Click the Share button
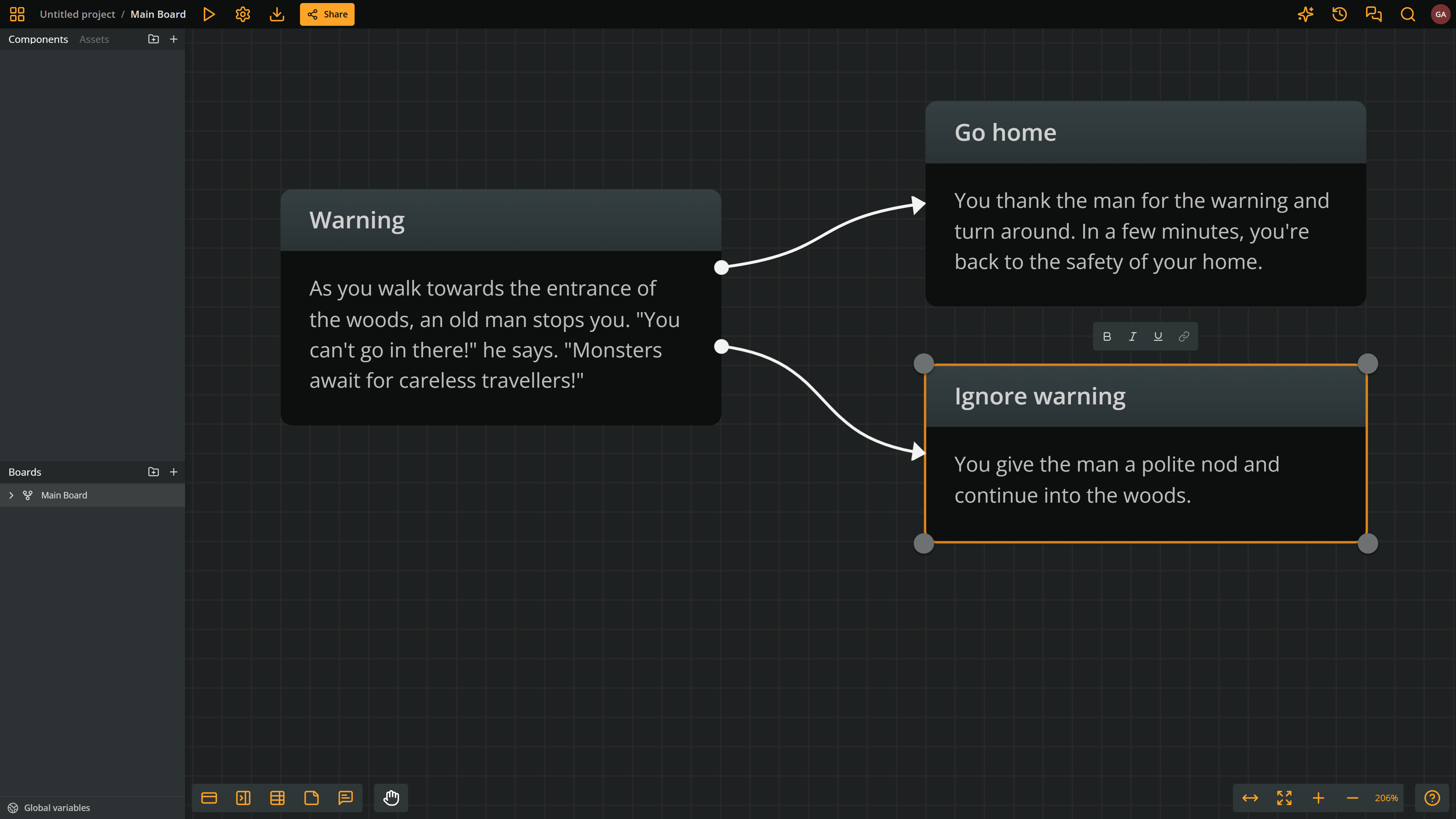Viewport: 1456px width, 819px height. [x=327, y=14]
